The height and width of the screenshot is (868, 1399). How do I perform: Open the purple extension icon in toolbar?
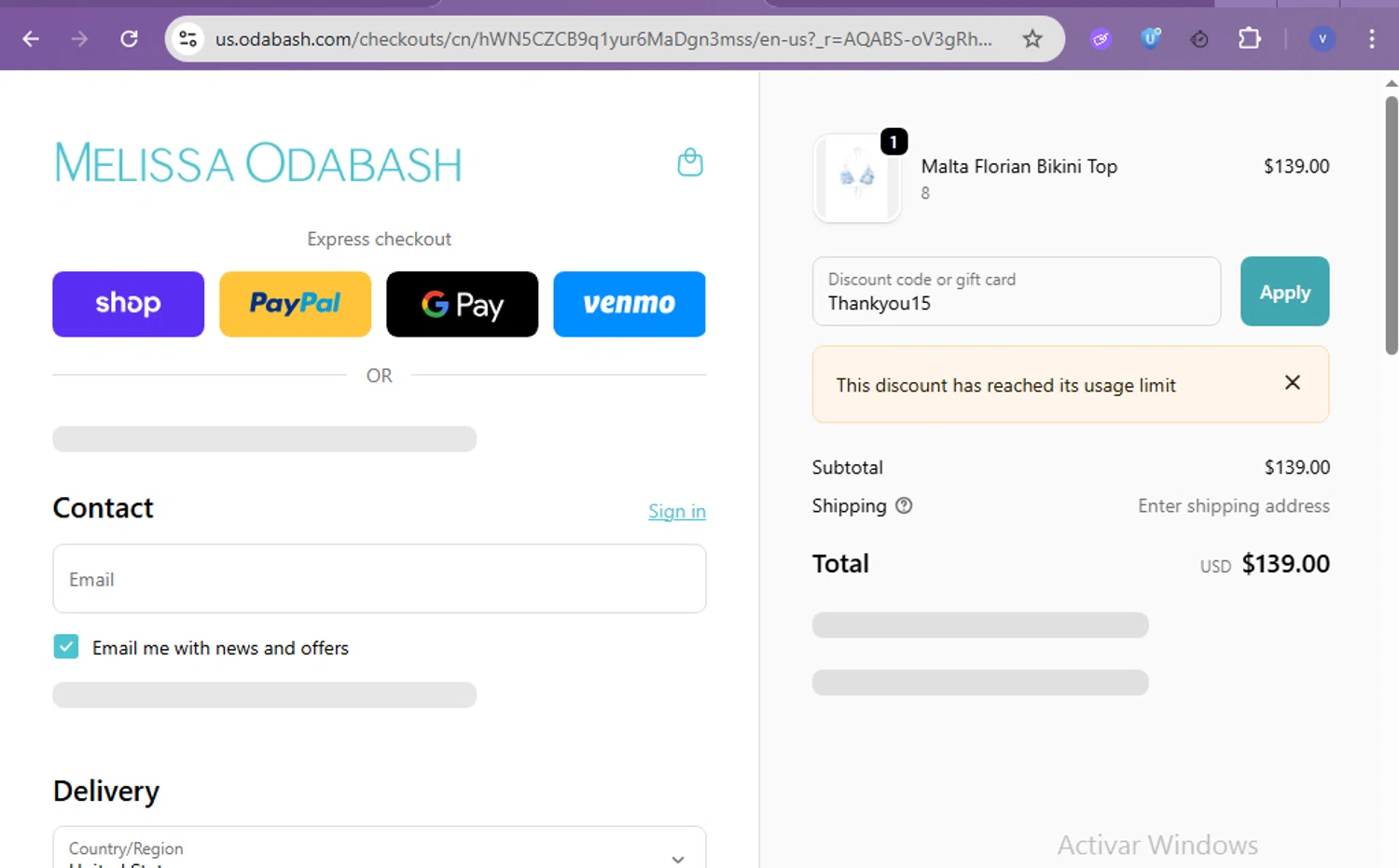(1101, 39)
